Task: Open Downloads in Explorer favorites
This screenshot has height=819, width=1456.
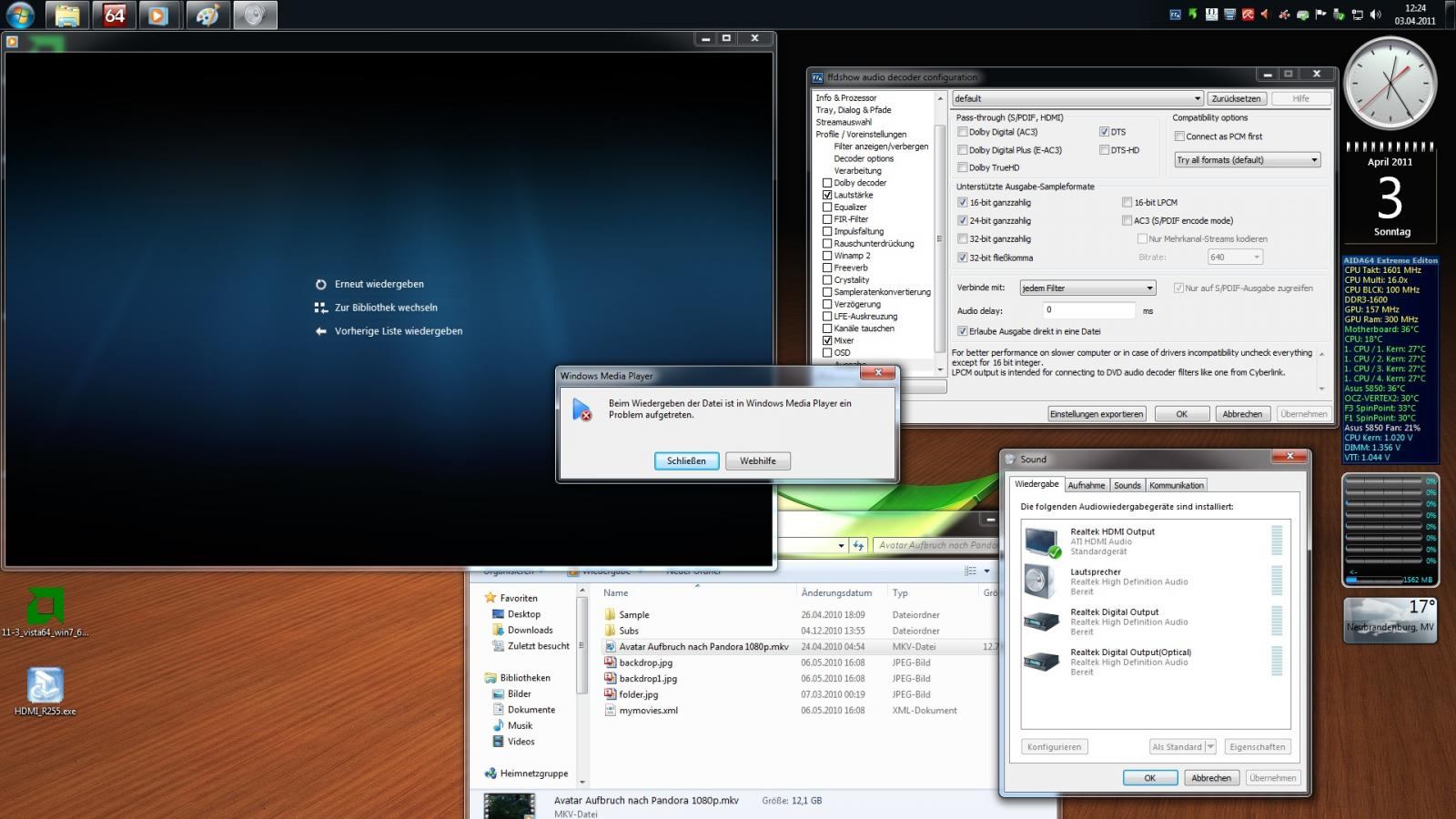Action: [x=530, y=630]
